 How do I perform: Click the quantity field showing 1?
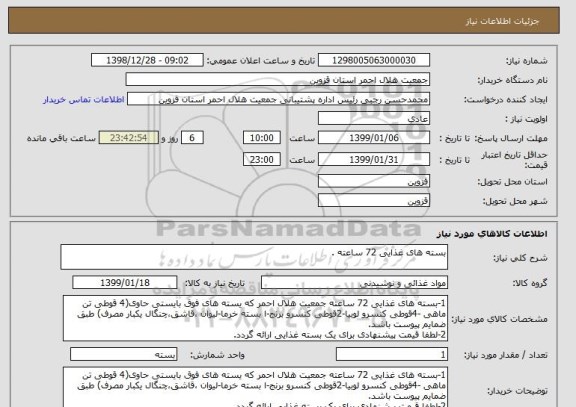[x=392, y=354]
